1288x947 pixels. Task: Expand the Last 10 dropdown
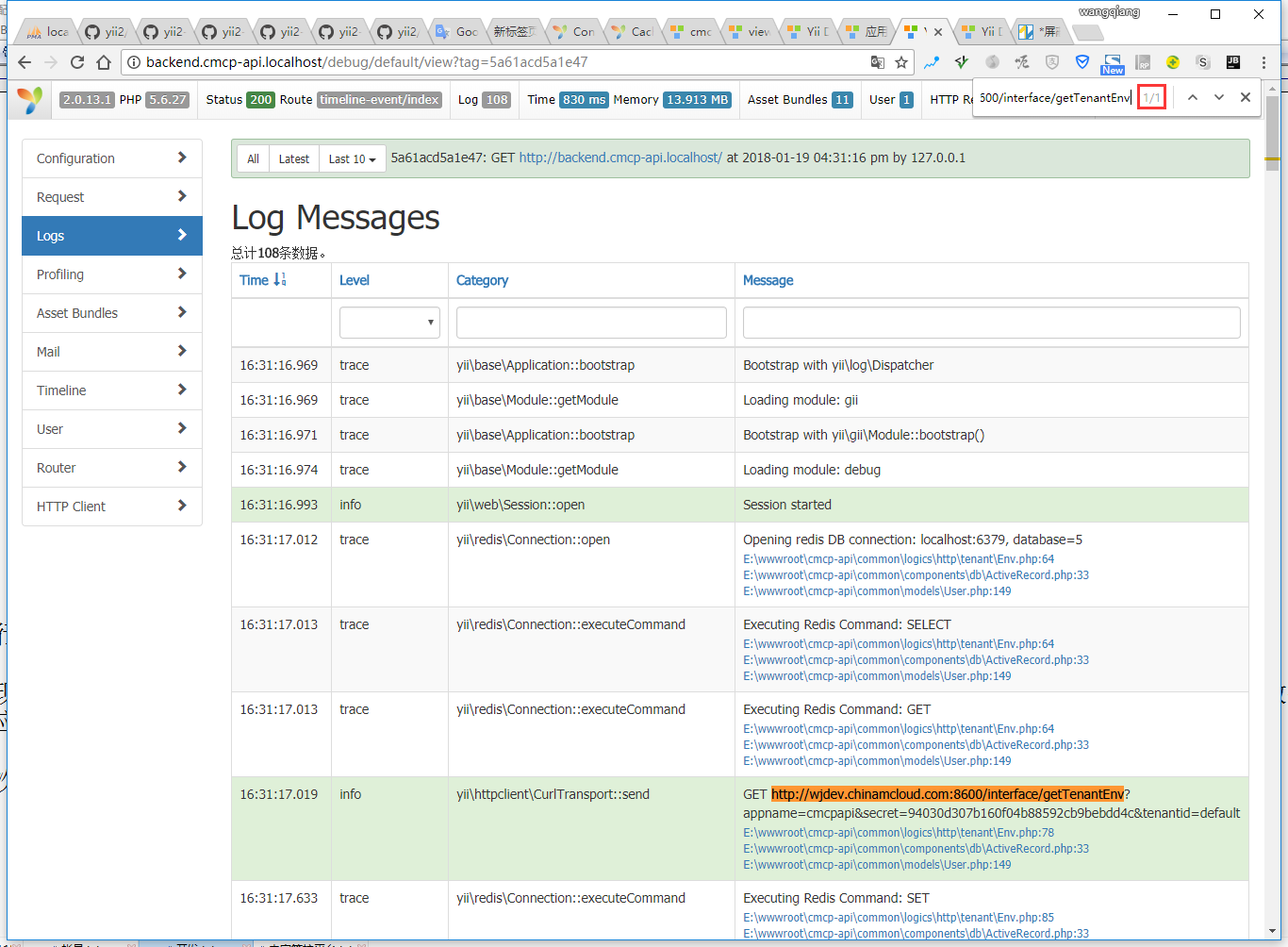(352, 159)
